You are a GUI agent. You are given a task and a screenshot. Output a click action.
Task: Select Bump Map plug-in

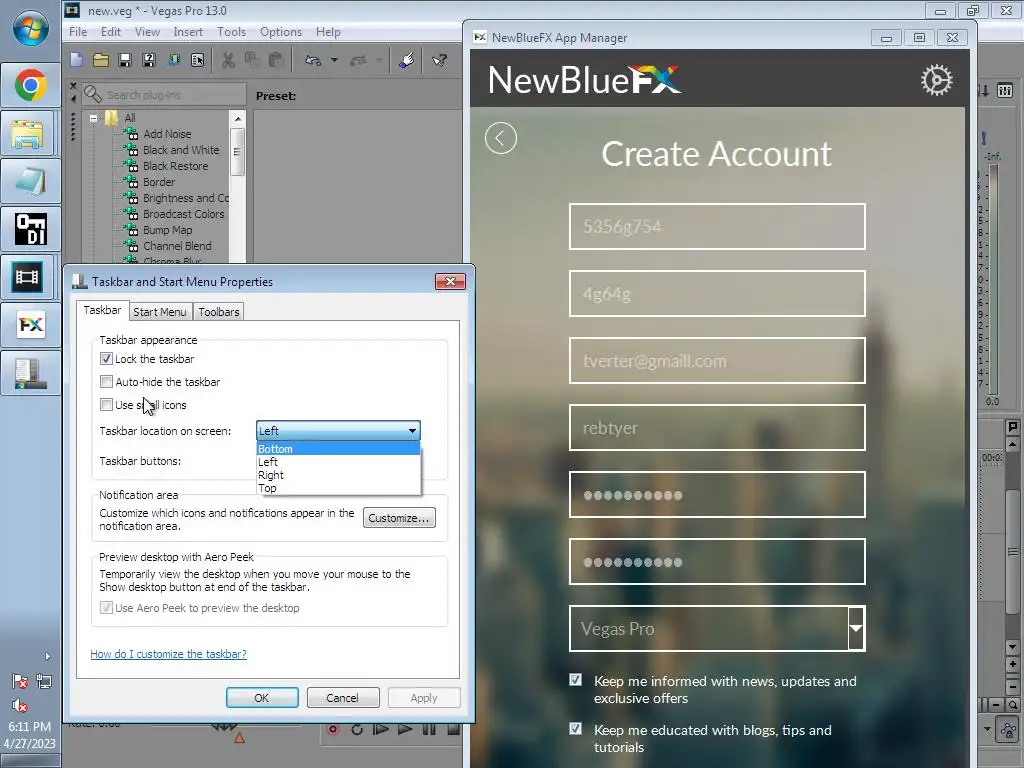[x=167, y=230]
